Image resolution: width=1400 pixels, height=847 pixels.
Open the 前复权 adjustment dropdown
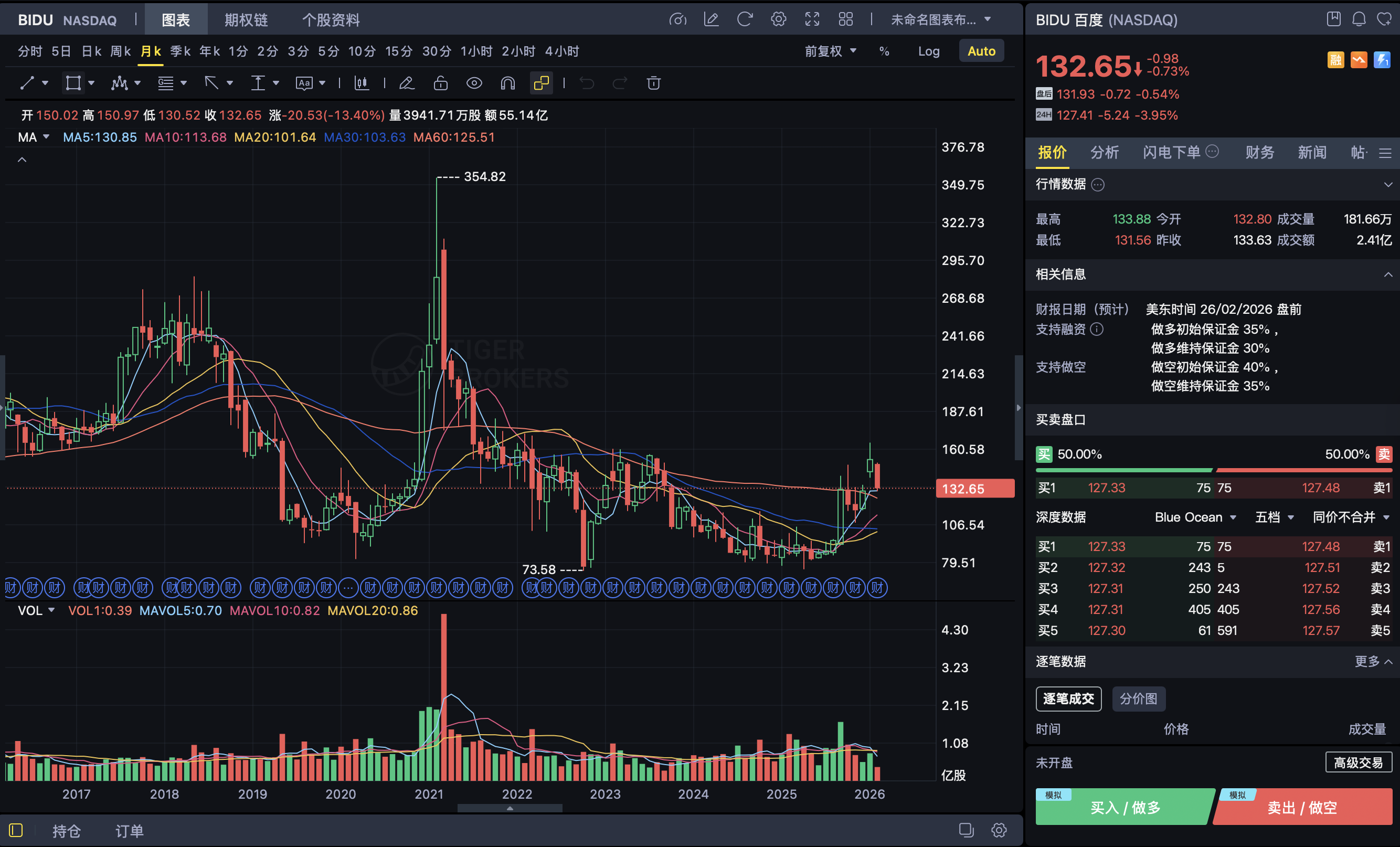pos(830,51)
